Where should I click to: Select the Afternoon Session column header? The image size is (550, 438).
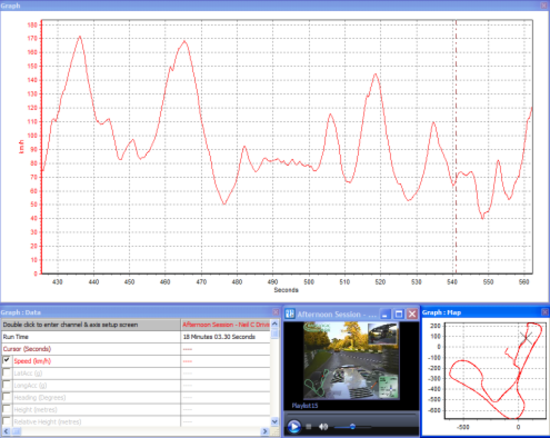click(x=226, y=325)
